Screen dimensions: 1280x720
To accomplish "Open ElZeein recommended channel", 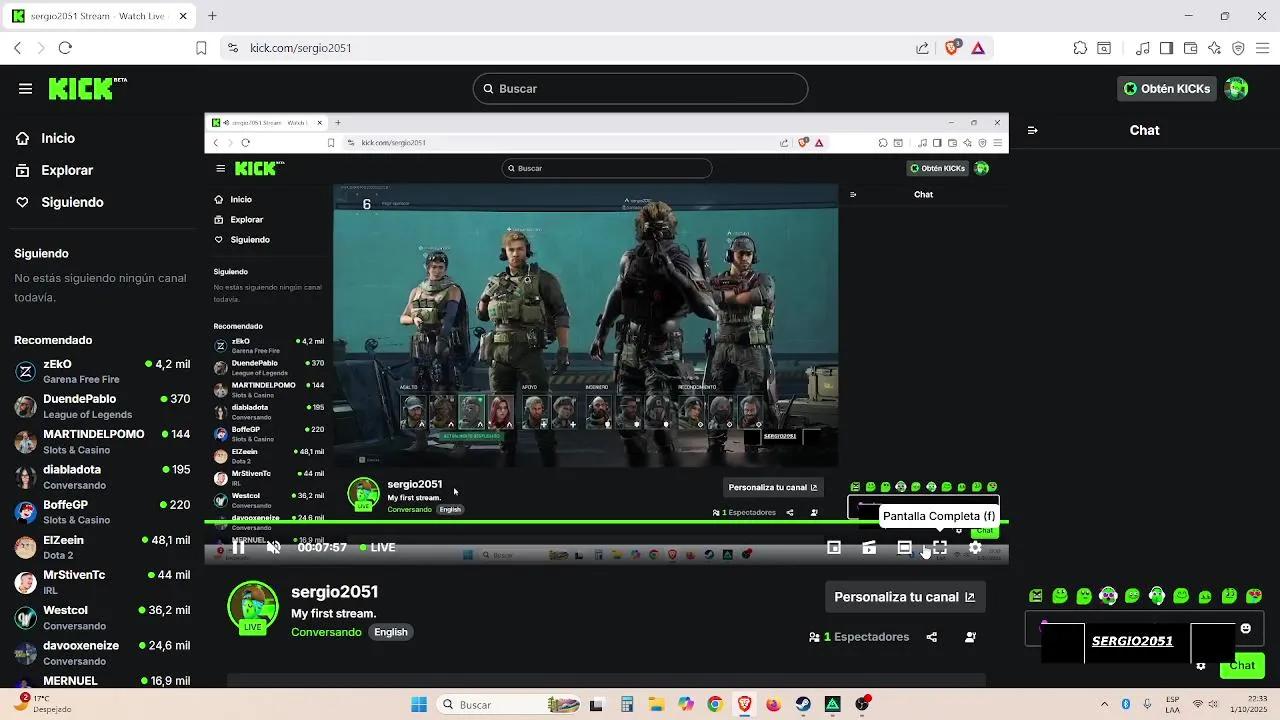I will point(102,547).
